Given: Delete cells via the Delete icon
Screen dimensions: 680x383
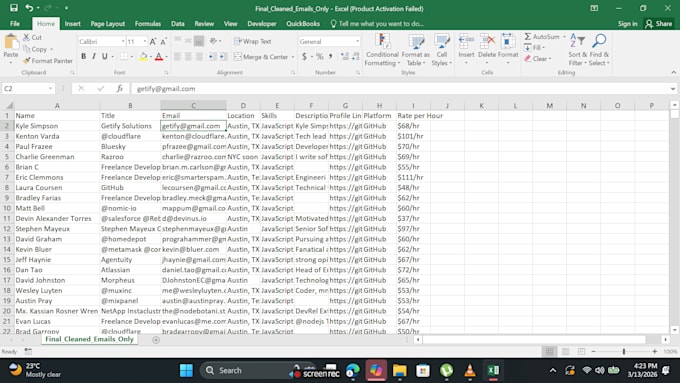Looking at the screenshot, I should (487, 41).
